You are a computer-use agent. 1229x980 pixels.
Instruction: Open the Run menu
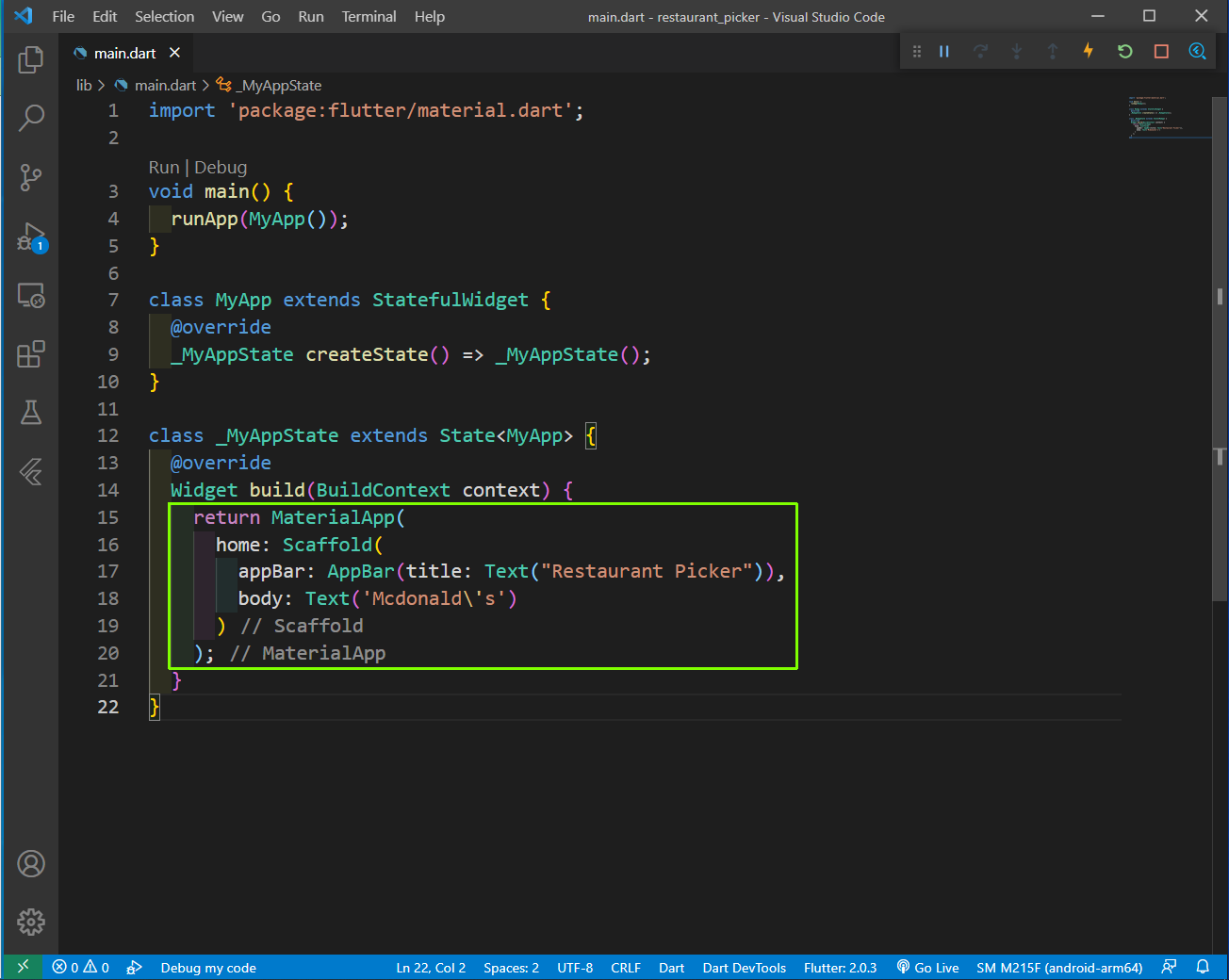click(310, 16)
